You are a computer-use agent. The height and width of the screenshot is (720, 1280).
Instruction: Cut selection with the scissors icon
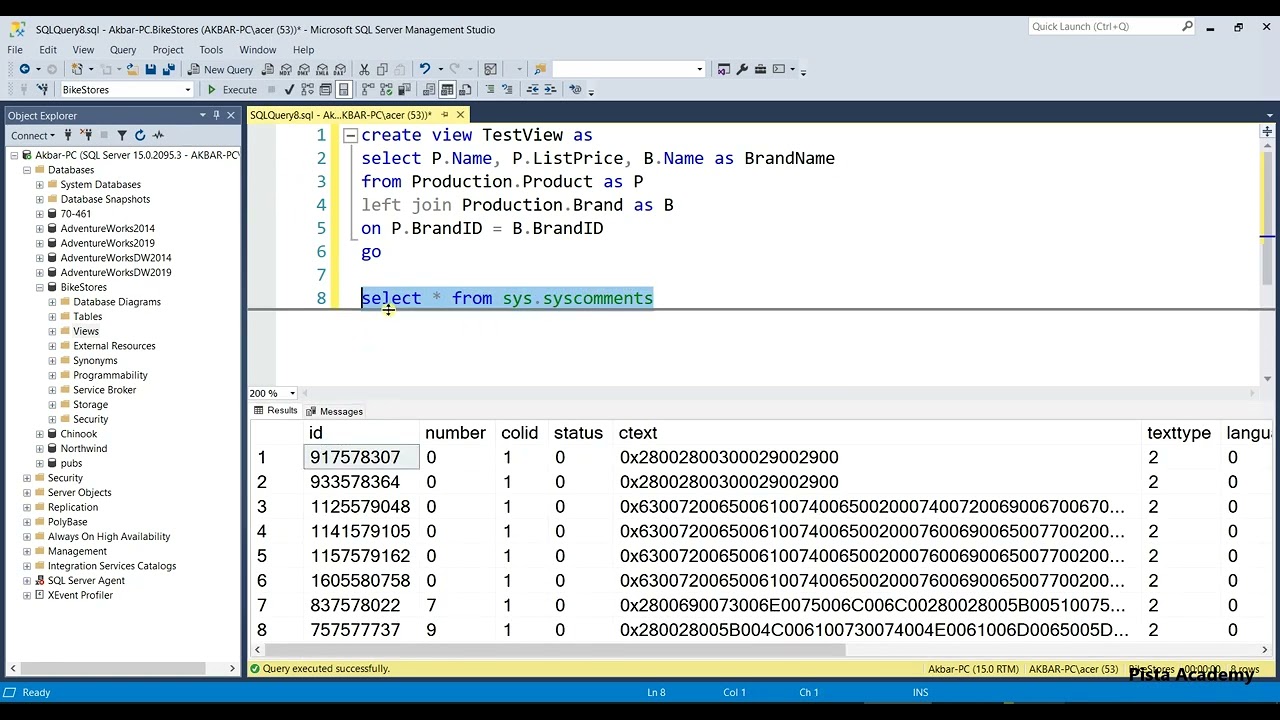[x=364, y=69]
